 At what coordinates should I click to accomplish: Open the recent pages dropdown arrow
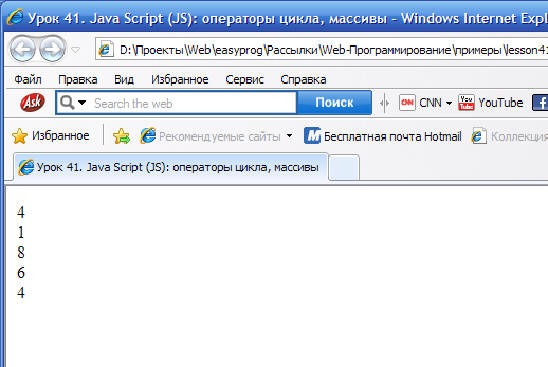coord(75,50)
